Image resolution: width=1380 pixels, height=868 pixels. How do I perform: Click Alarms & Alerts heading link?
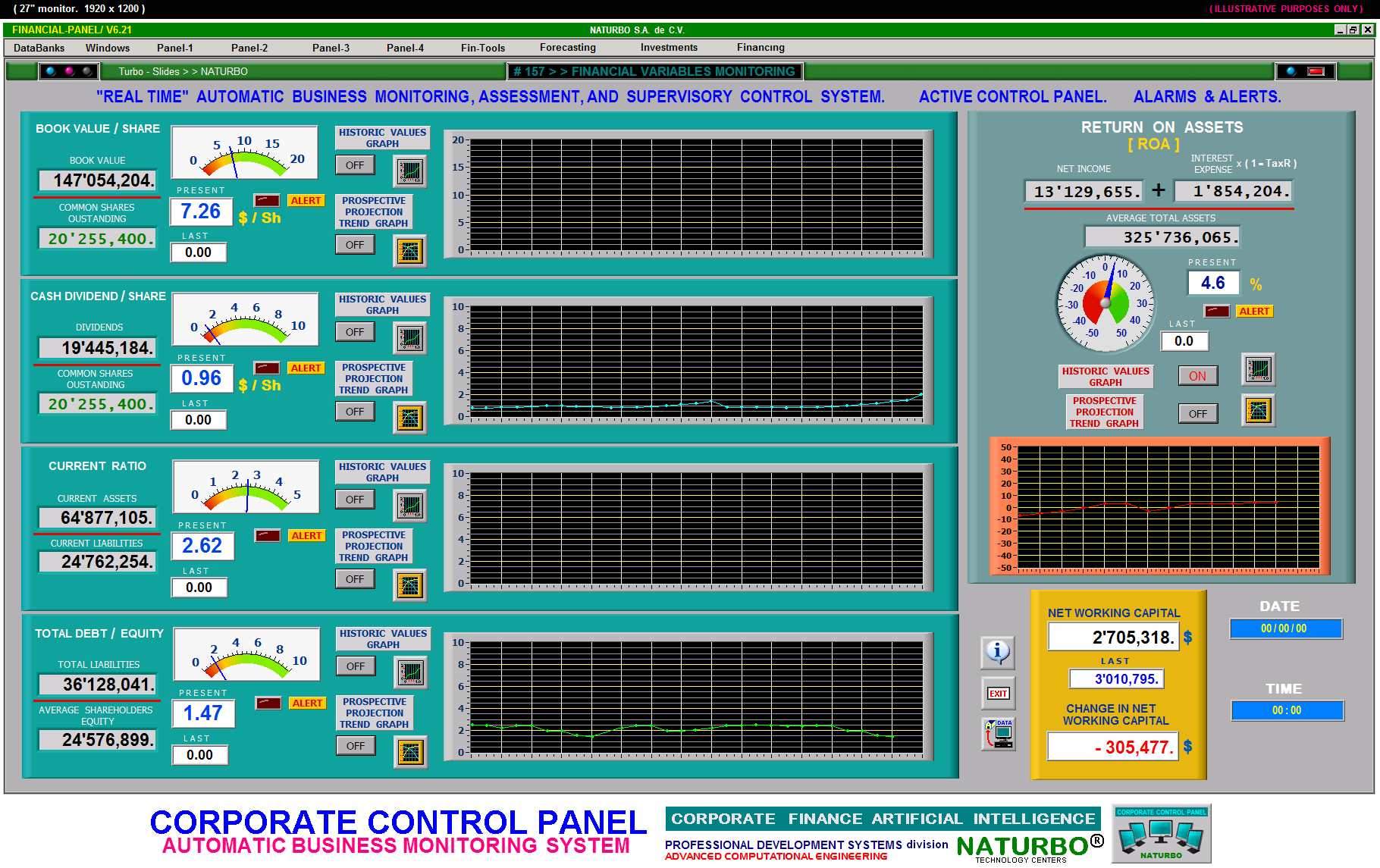click(1207, 97)
